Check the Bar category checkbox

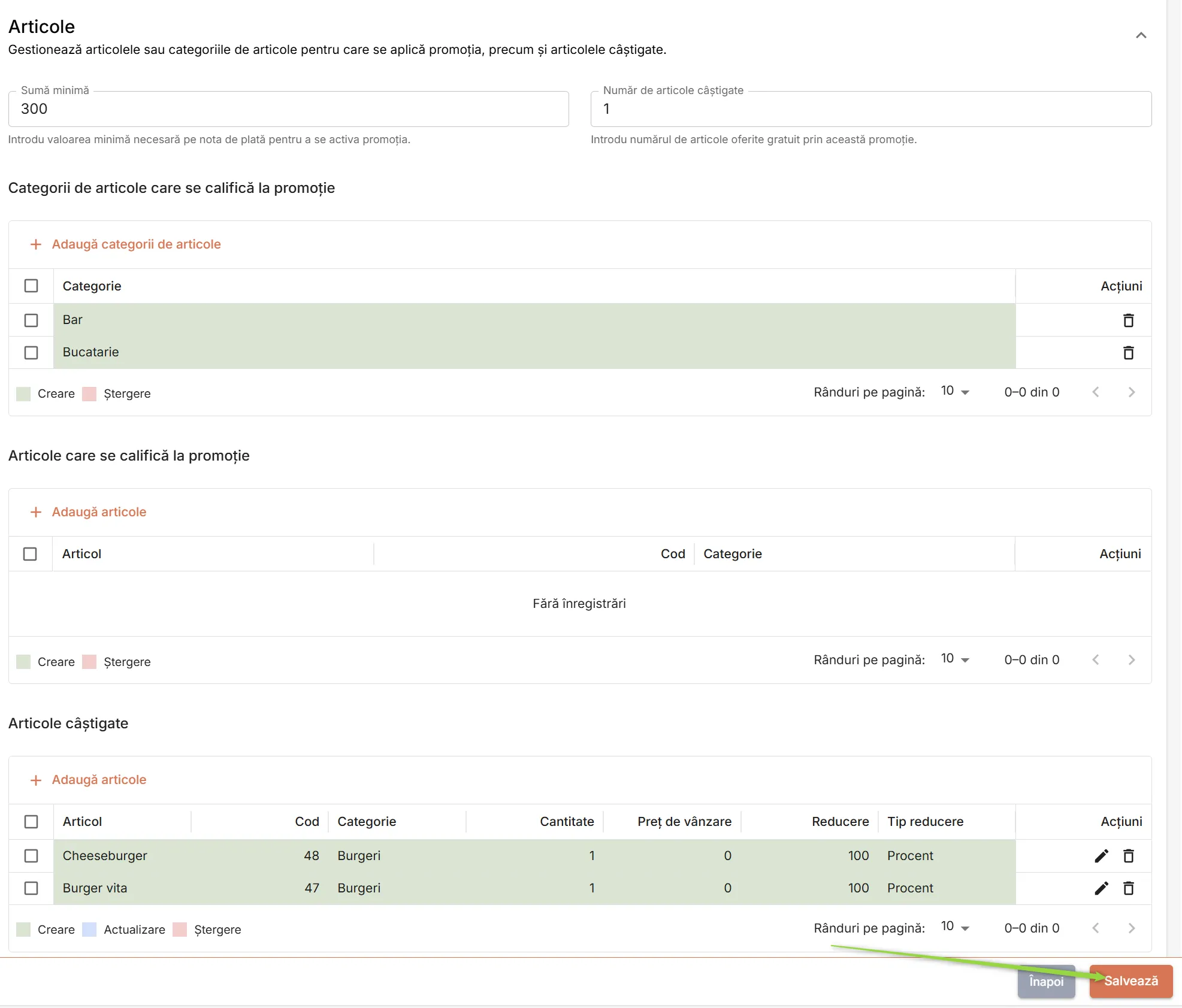[31, 320]
